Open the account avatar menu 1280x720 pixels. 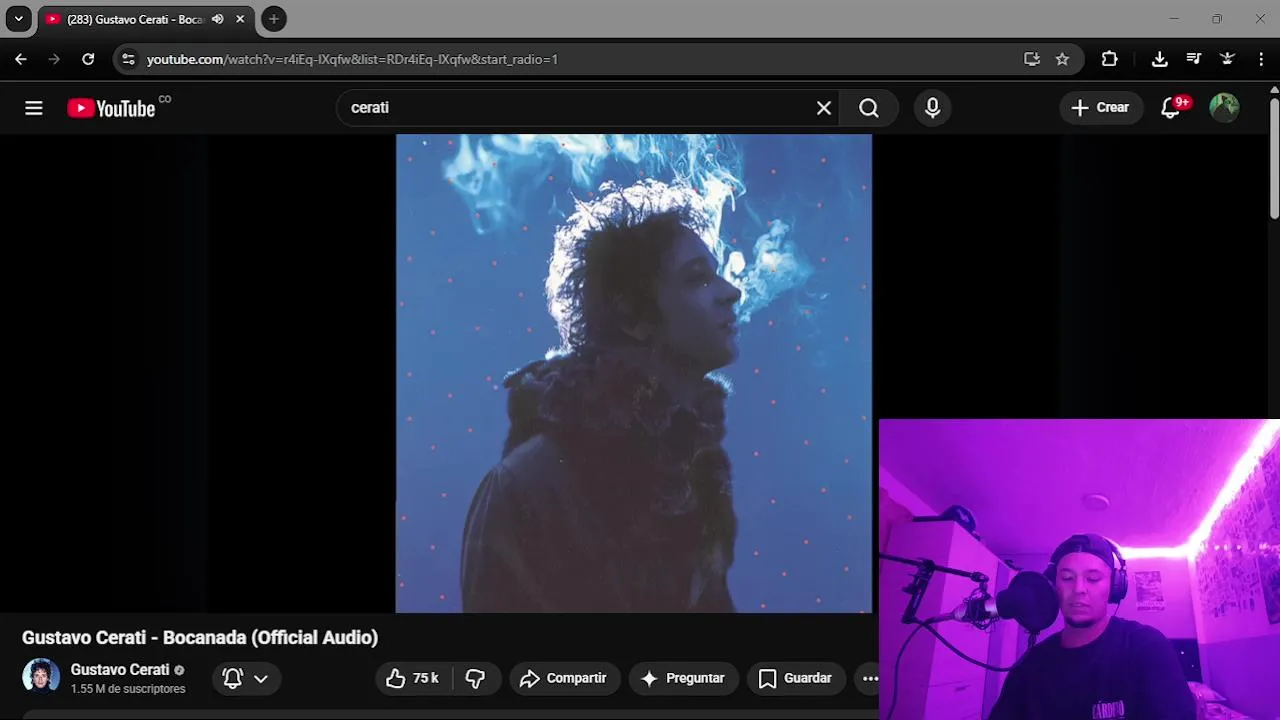coord(1224,108)
